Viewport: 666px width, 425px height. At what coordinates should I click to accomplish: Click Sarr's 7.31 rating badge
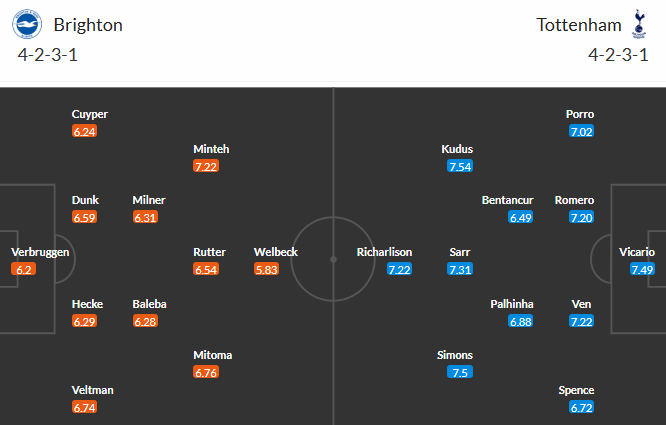[460, 270]
